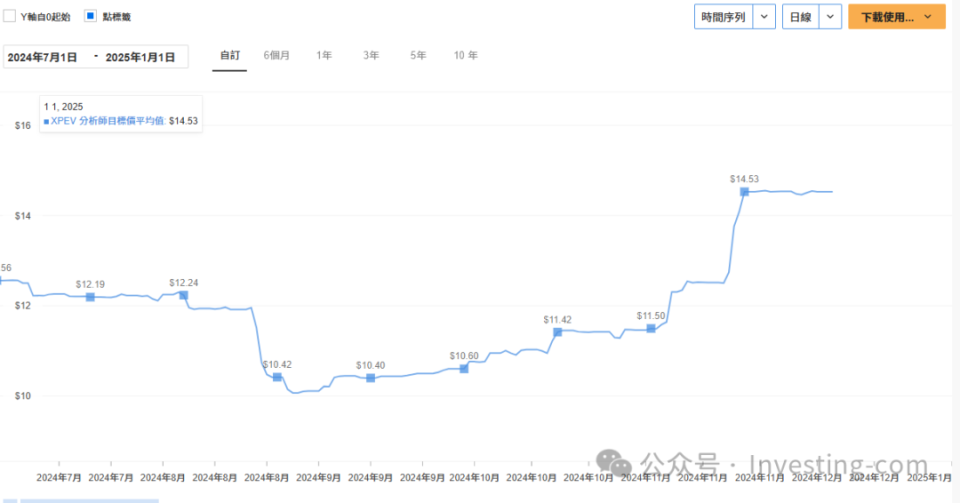Click the tooltip date 1 1, 2025

(64, 106)
